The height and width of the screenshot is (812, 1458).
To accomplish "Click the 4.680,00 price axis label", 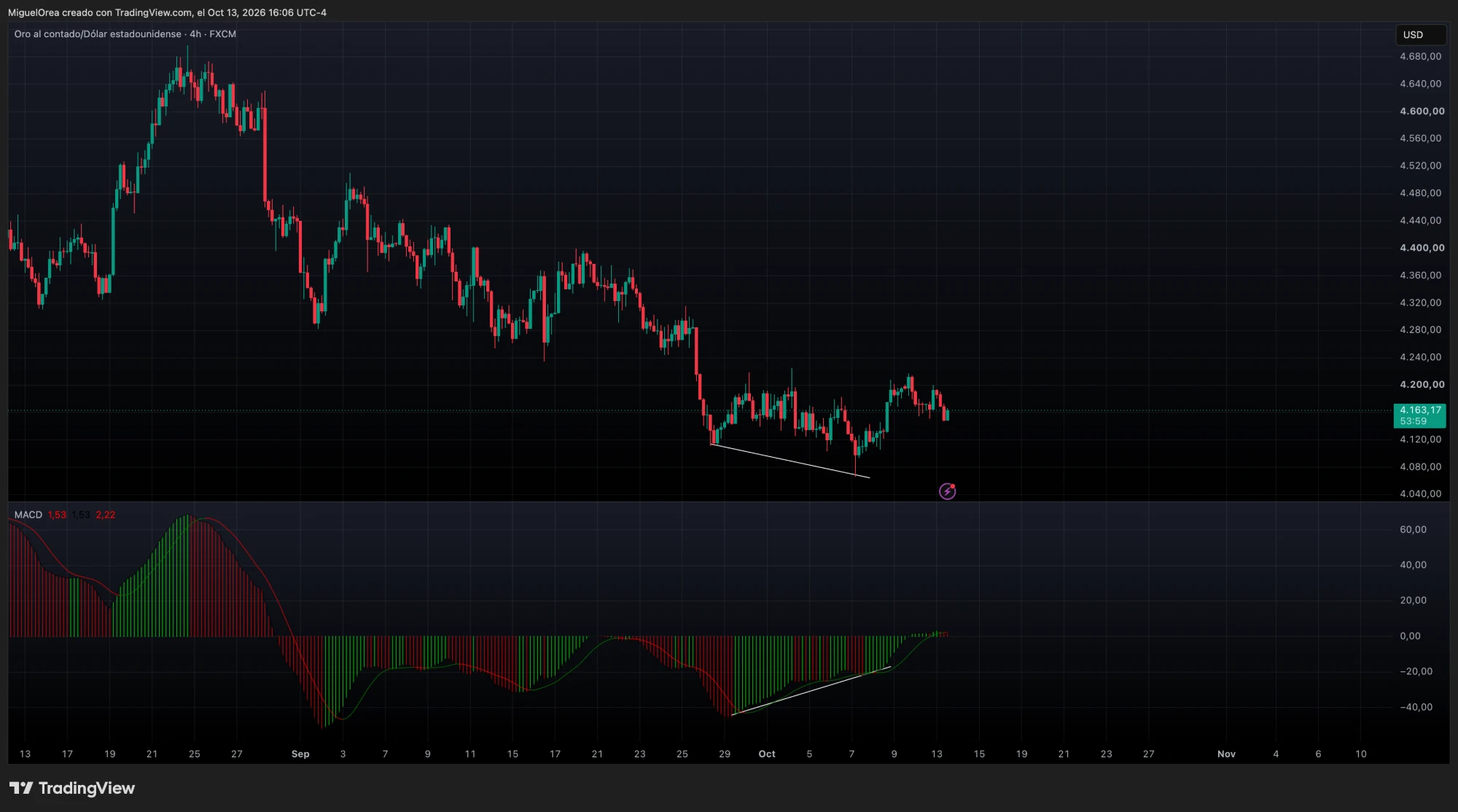I will (x=1420, y=56).
